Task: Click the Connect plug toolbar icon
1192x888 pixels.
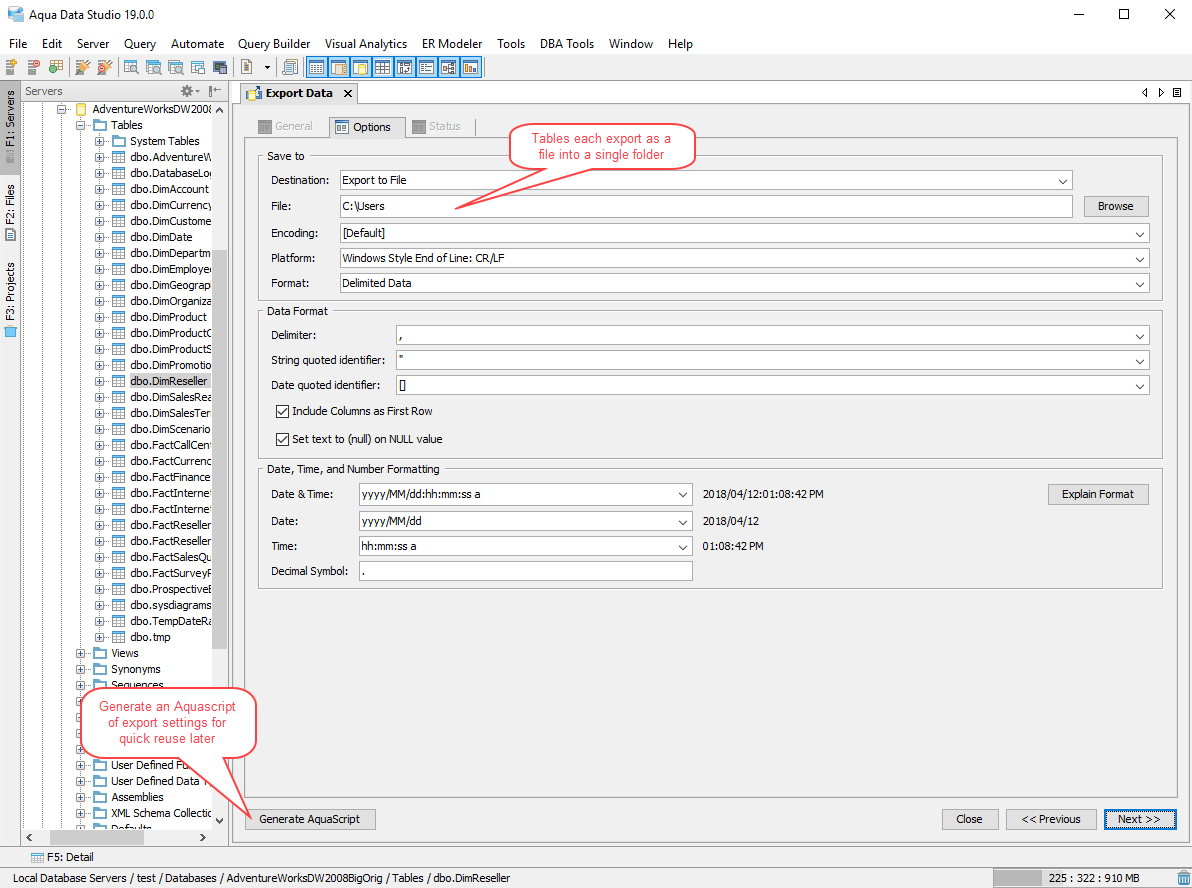Action: point(82,68)
